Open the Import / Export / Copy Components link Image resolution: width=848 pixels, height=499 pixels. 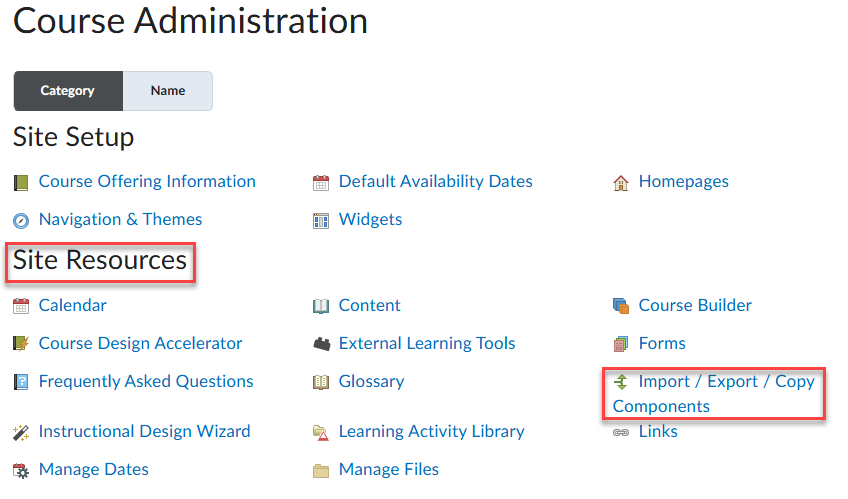coord(726,382)
